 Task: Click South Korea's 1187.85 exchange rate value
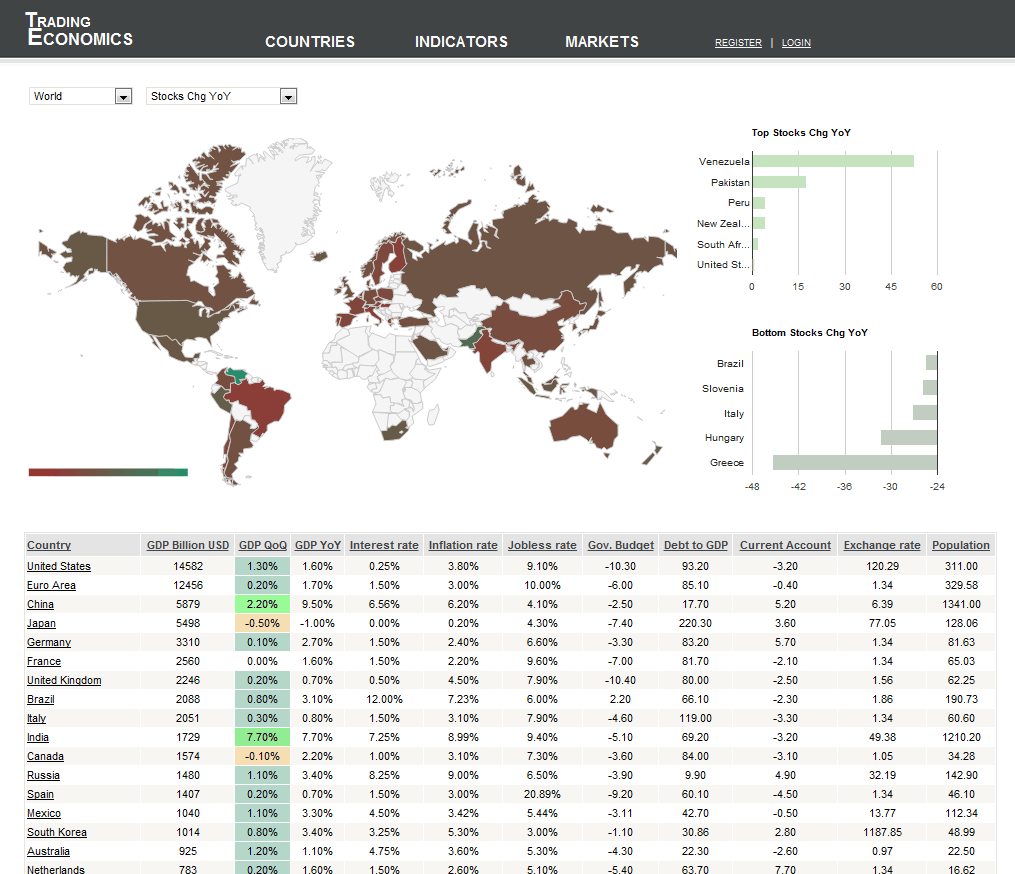click(x=882, y=833)
